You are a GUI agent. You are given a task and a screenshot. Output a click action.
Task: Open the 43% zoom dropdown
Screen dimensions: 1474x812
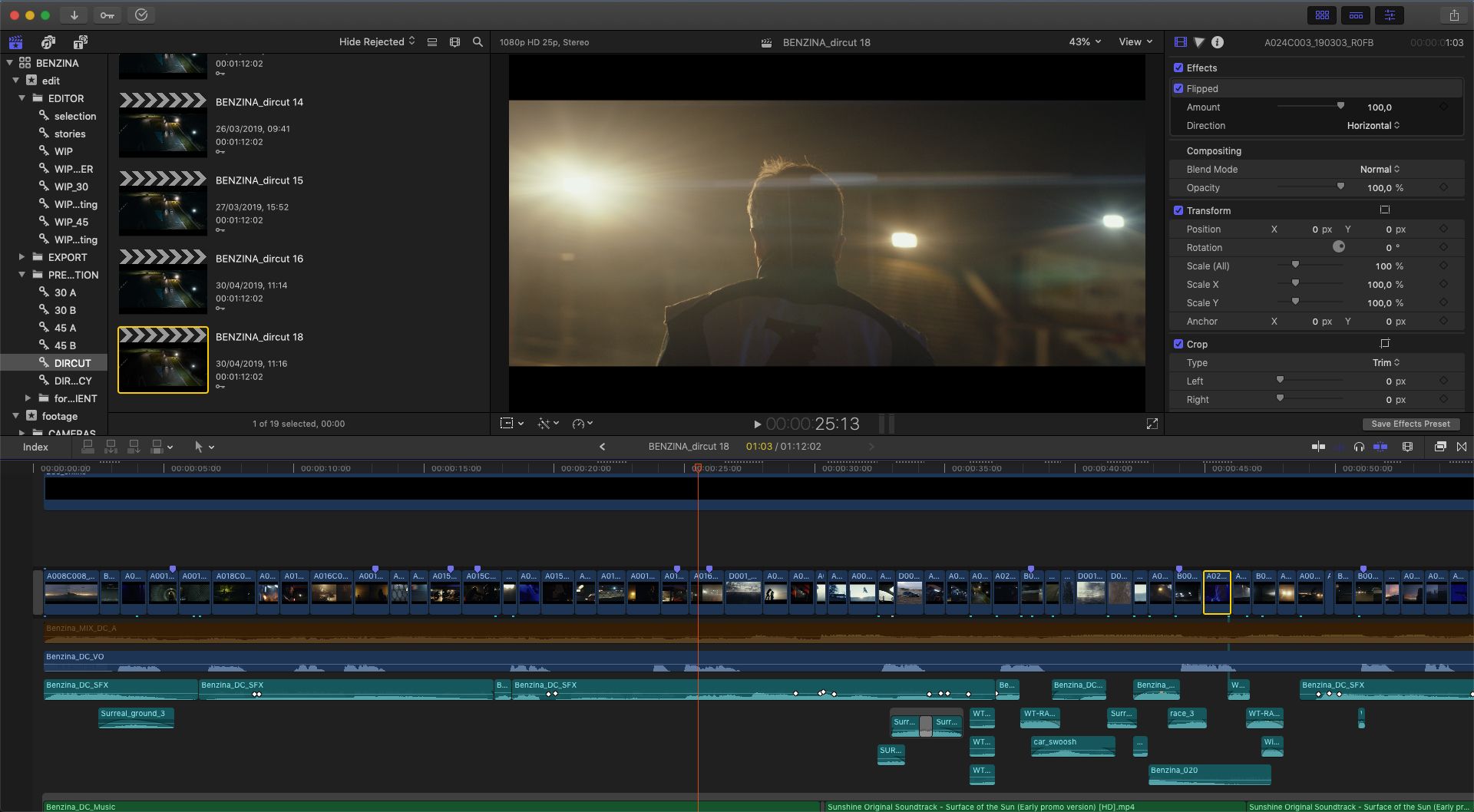(1085, 41)
